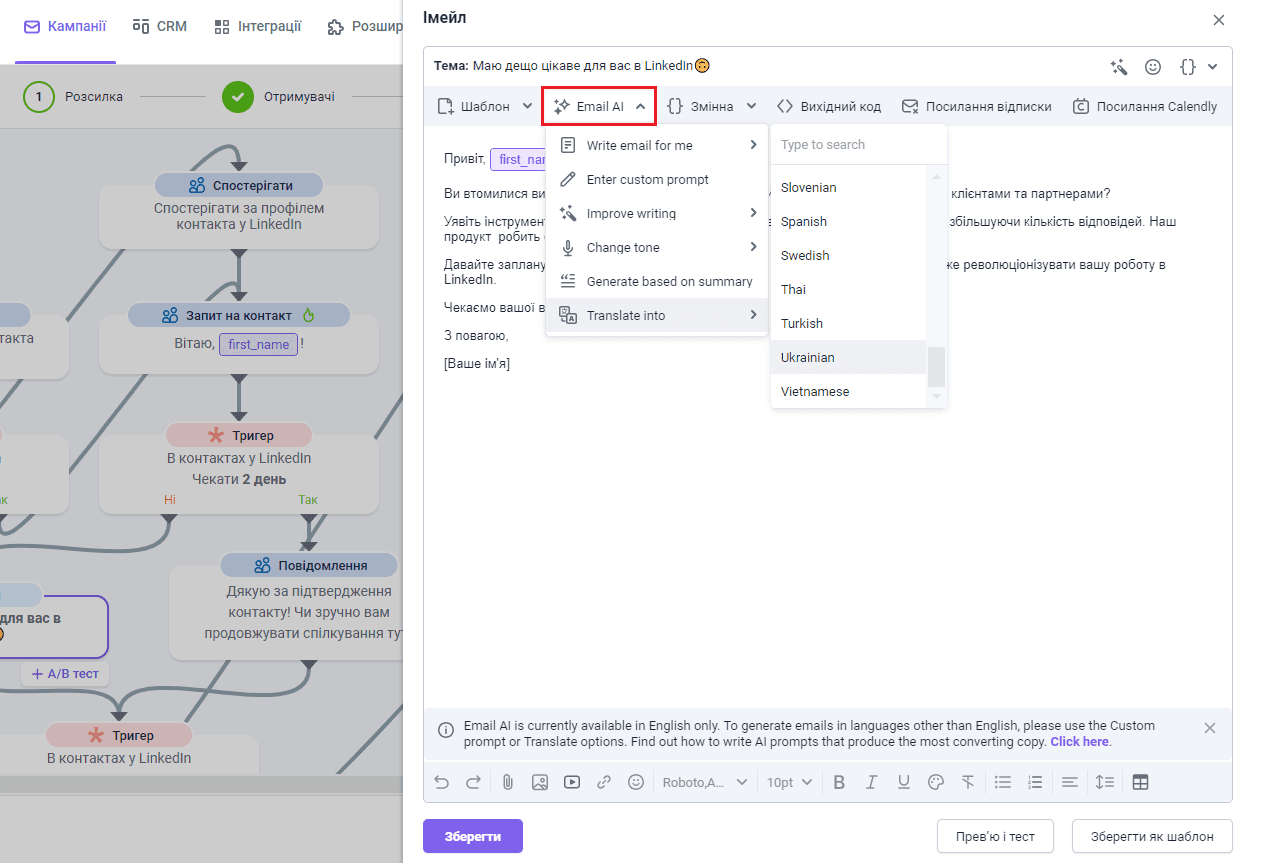Insert a video into the email body
1261x863 pixels.
[x=572, y=782]
